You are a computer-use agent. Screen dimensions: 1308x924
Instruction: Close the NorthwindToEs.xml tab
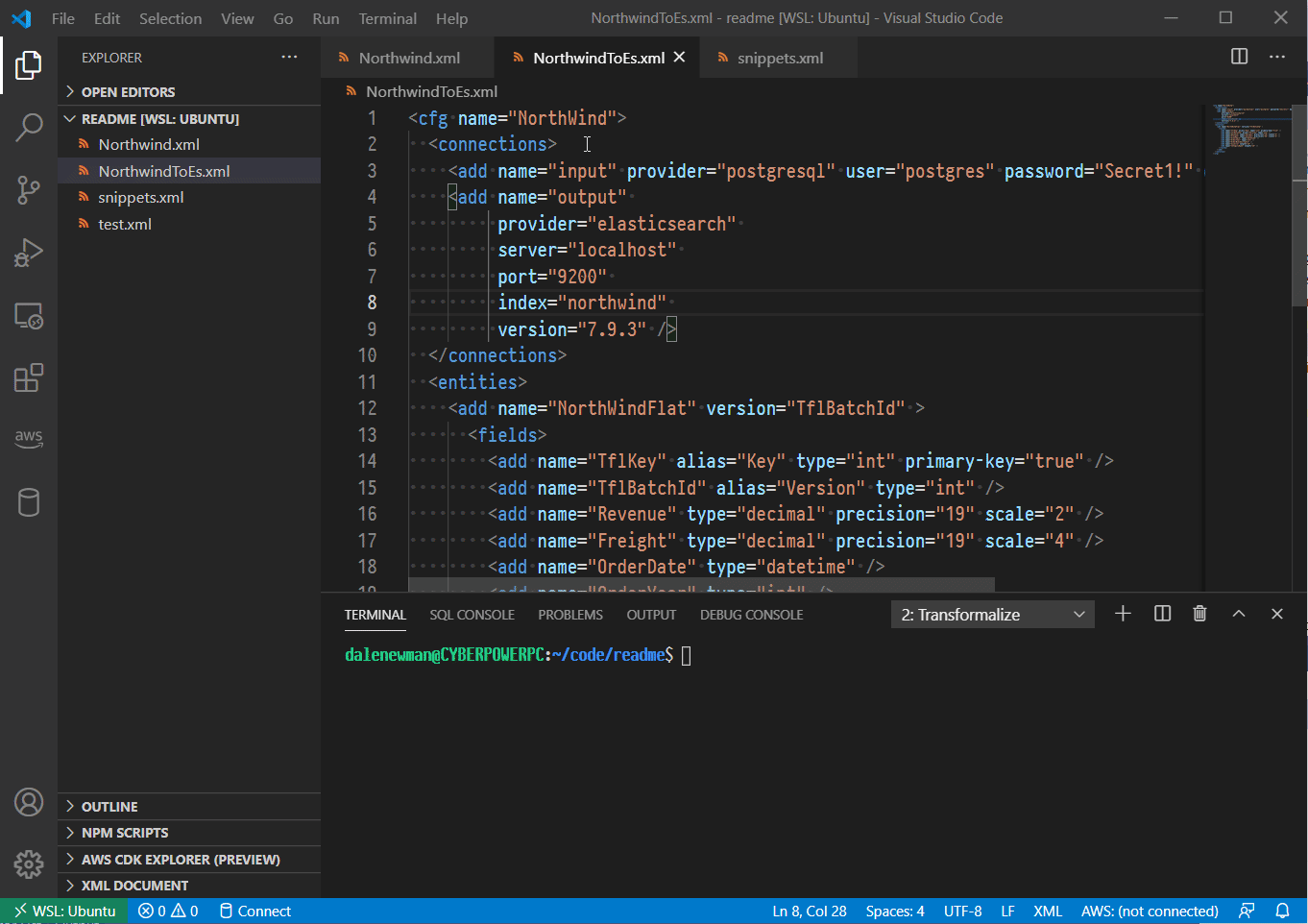(x=680, y=58)
